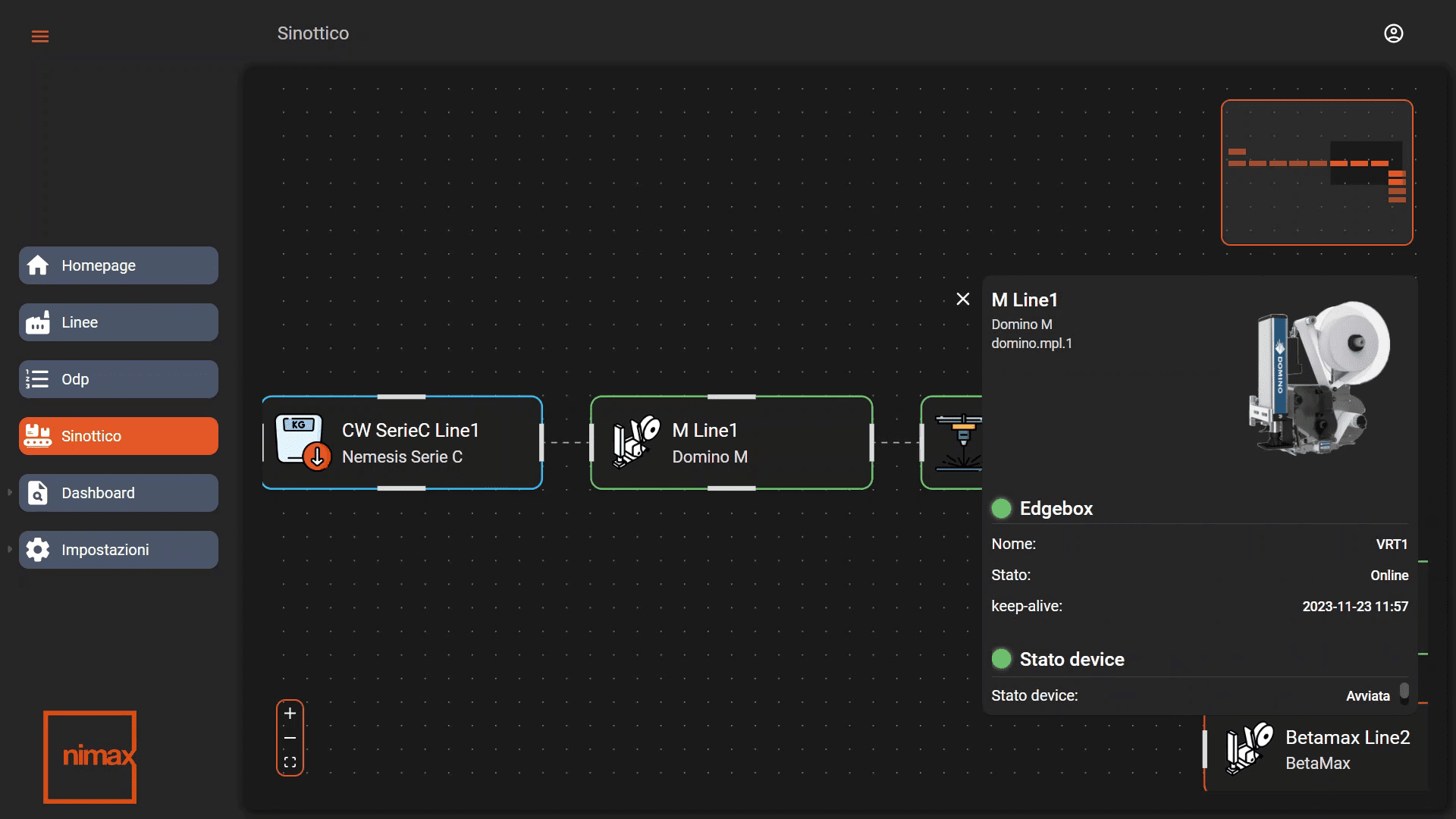Go to Homepage in the sidebar

[118, 265]
